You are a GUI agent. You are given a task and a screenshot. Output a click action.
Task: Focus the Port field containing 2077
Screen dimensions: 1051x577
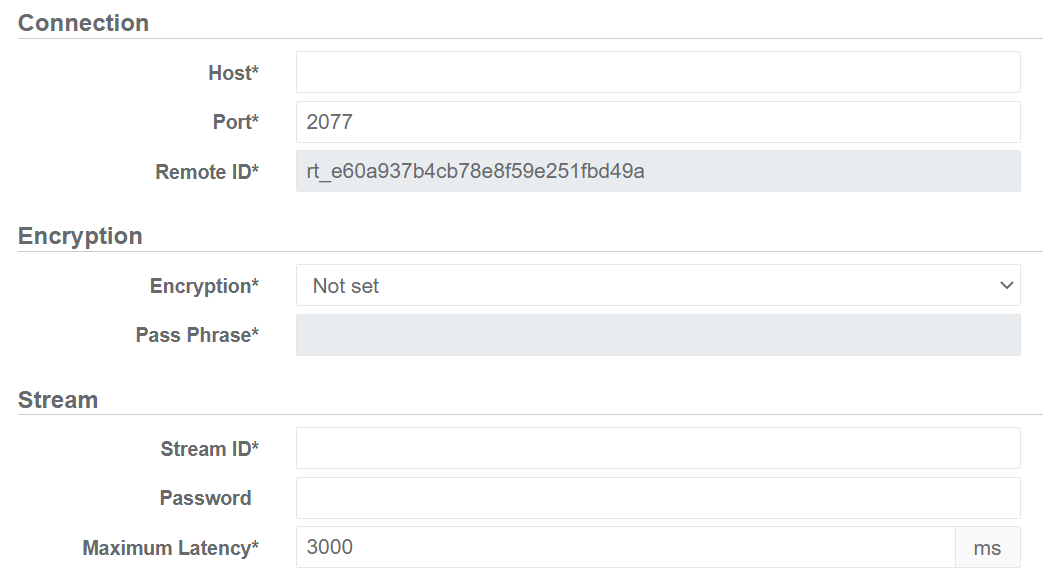click(x=658, y=122)
